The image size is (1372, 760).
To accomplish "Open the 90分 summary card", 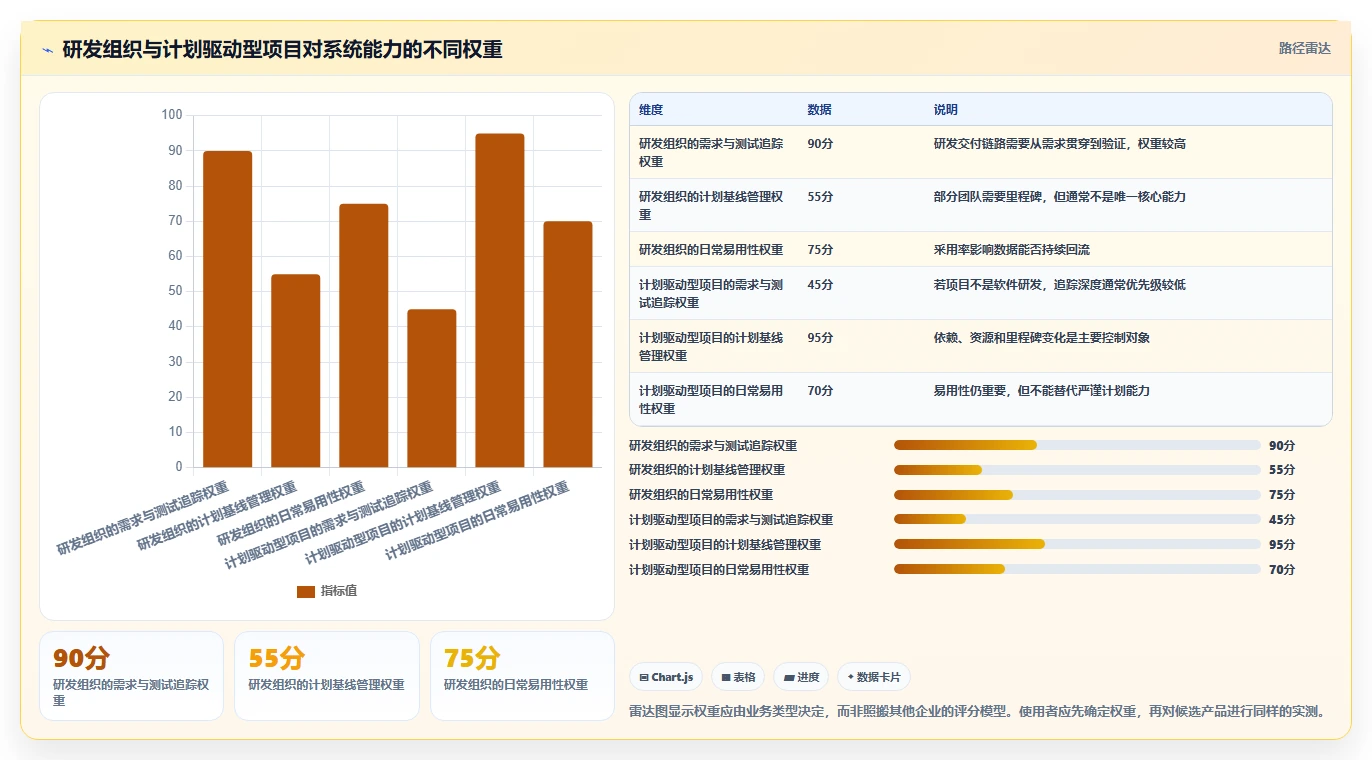I will click(x=131, y=676).
